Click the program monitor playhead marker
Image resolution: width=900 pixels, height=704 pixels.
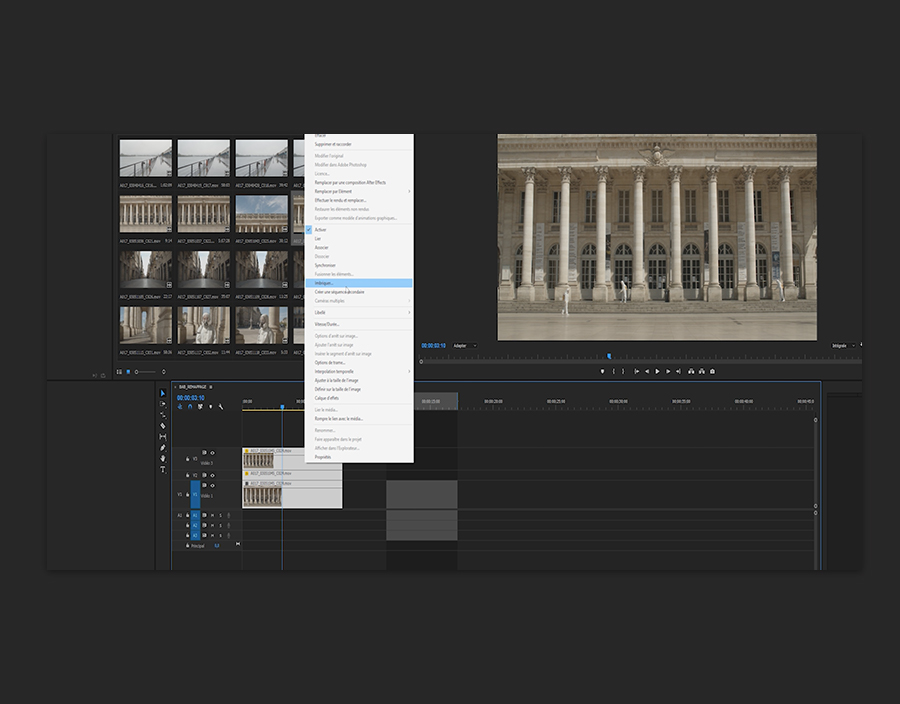(x=608, y=356)
